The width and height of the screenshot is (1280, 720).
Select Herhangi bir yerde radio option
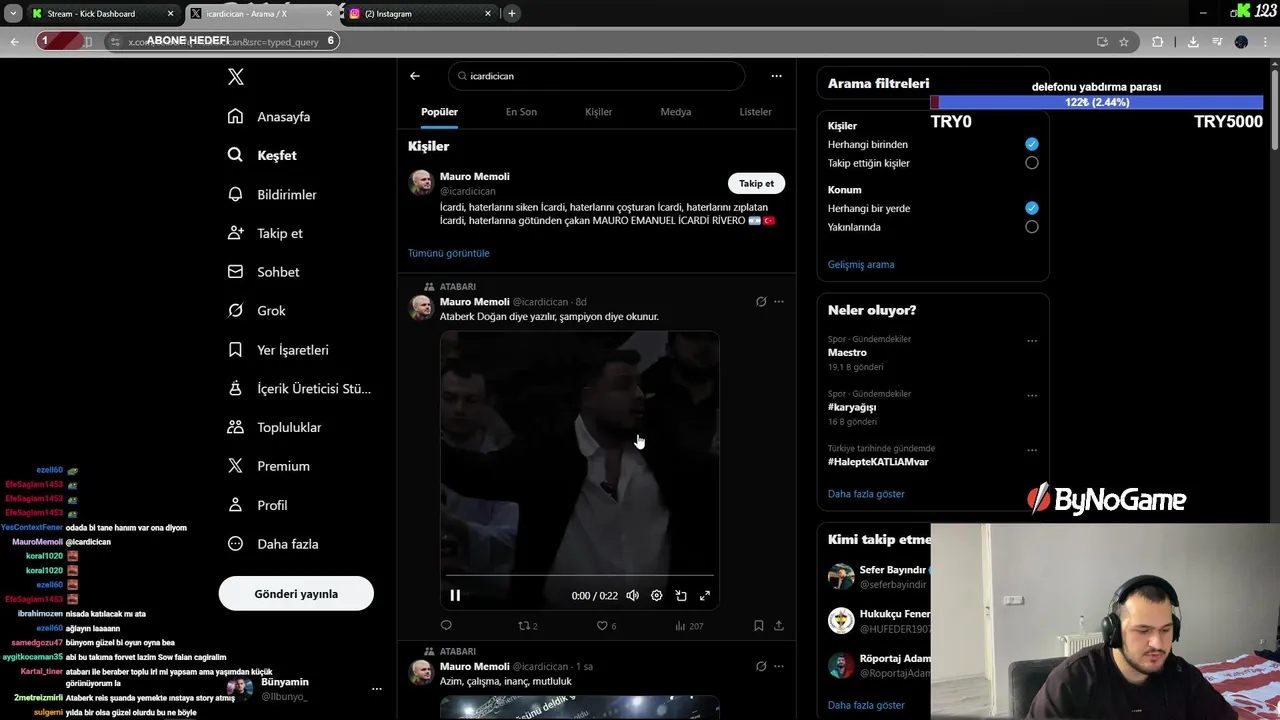tap(1032, 208)
